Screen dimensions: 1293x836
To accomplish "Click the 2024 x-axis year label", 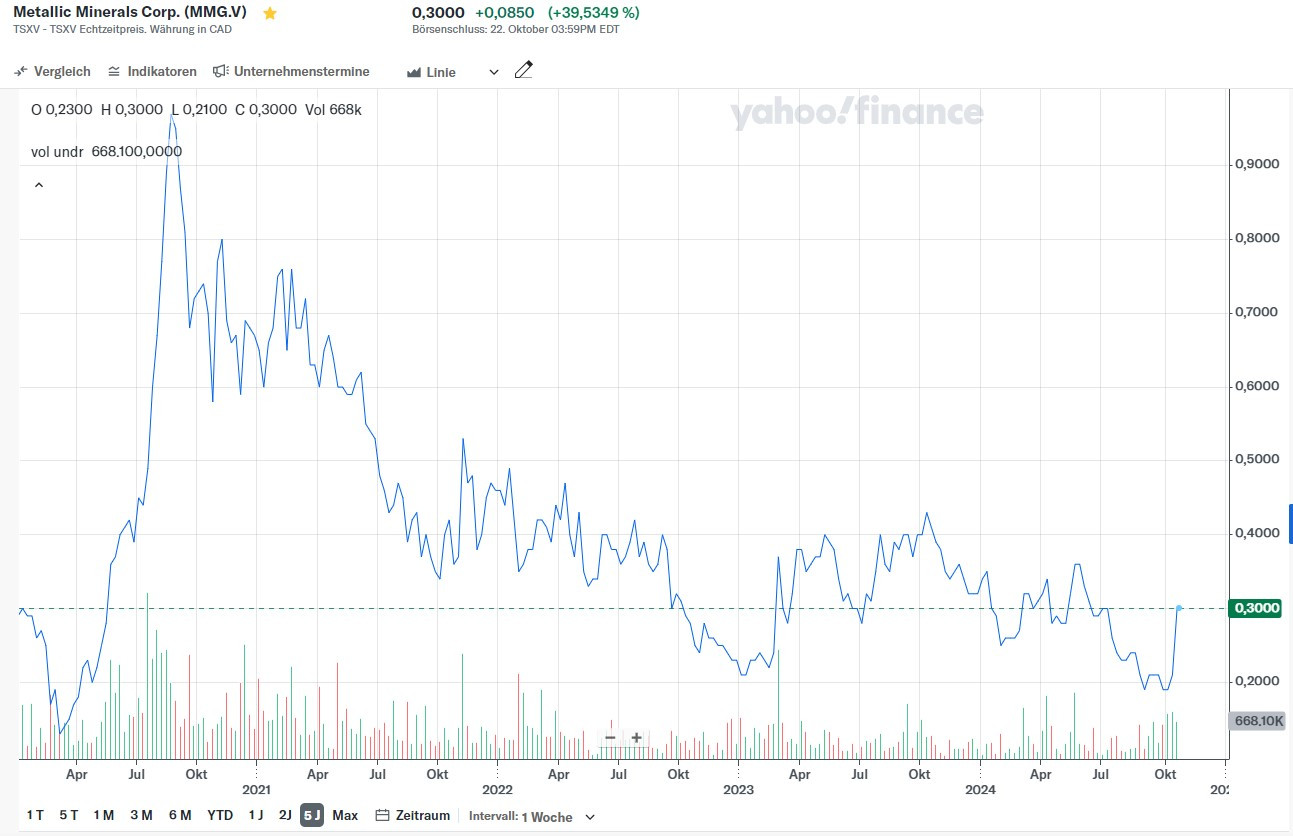I will coord(980,790).
